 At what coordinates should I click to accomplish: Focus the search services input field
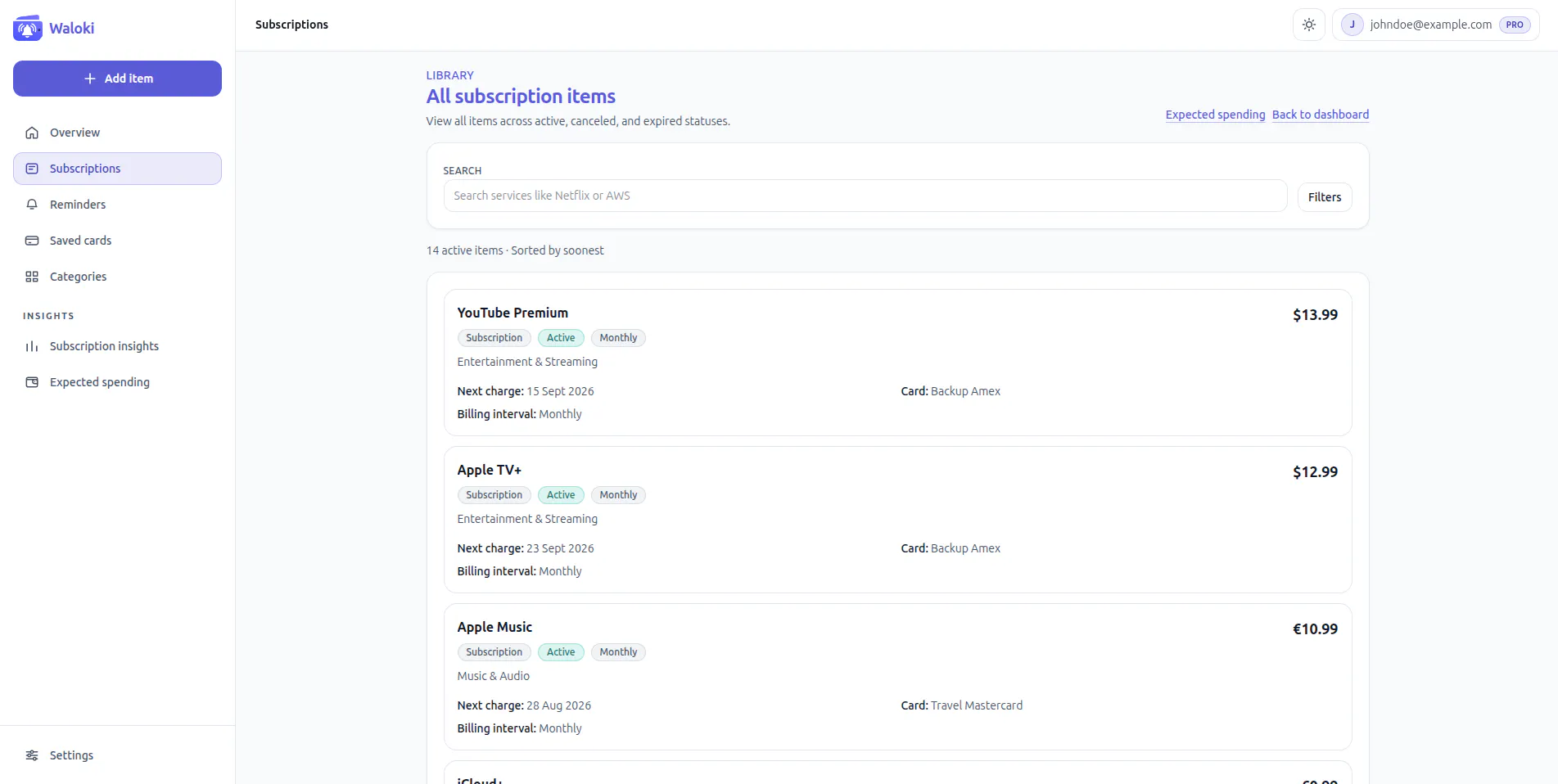[x=865, y=196]
